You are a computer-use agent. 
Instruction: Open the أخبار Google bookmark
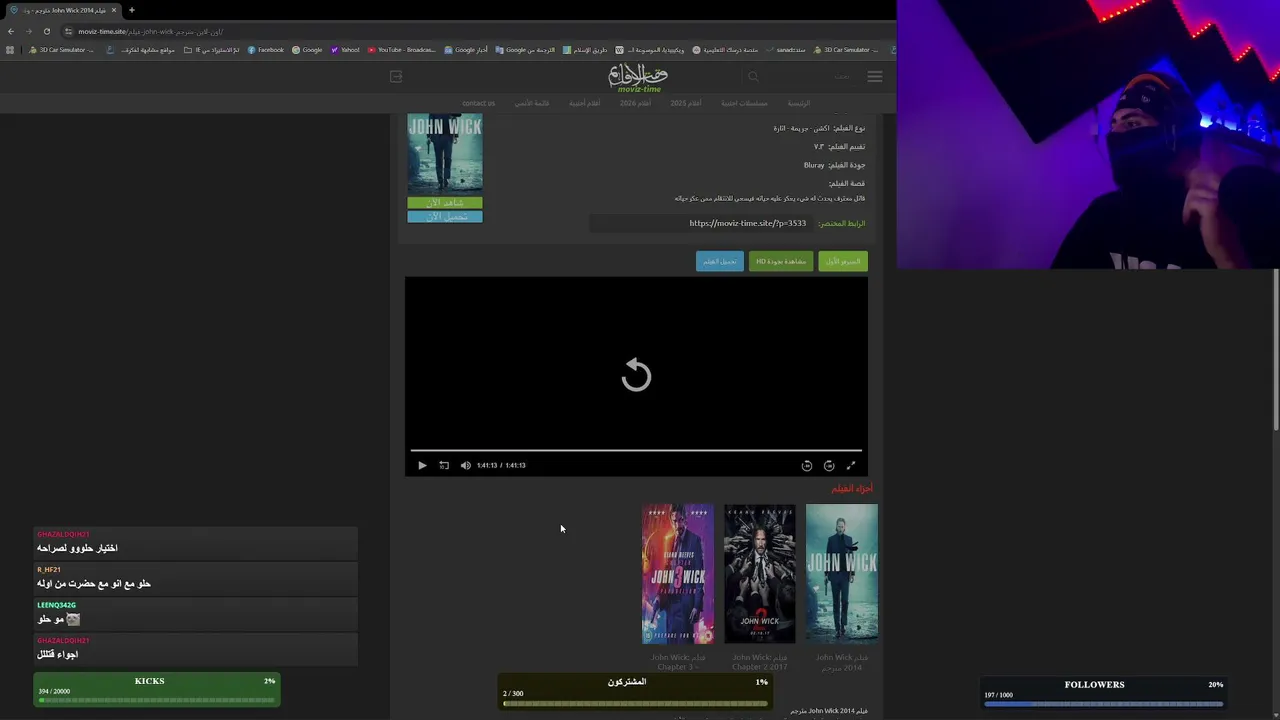[x=466, y=50]
